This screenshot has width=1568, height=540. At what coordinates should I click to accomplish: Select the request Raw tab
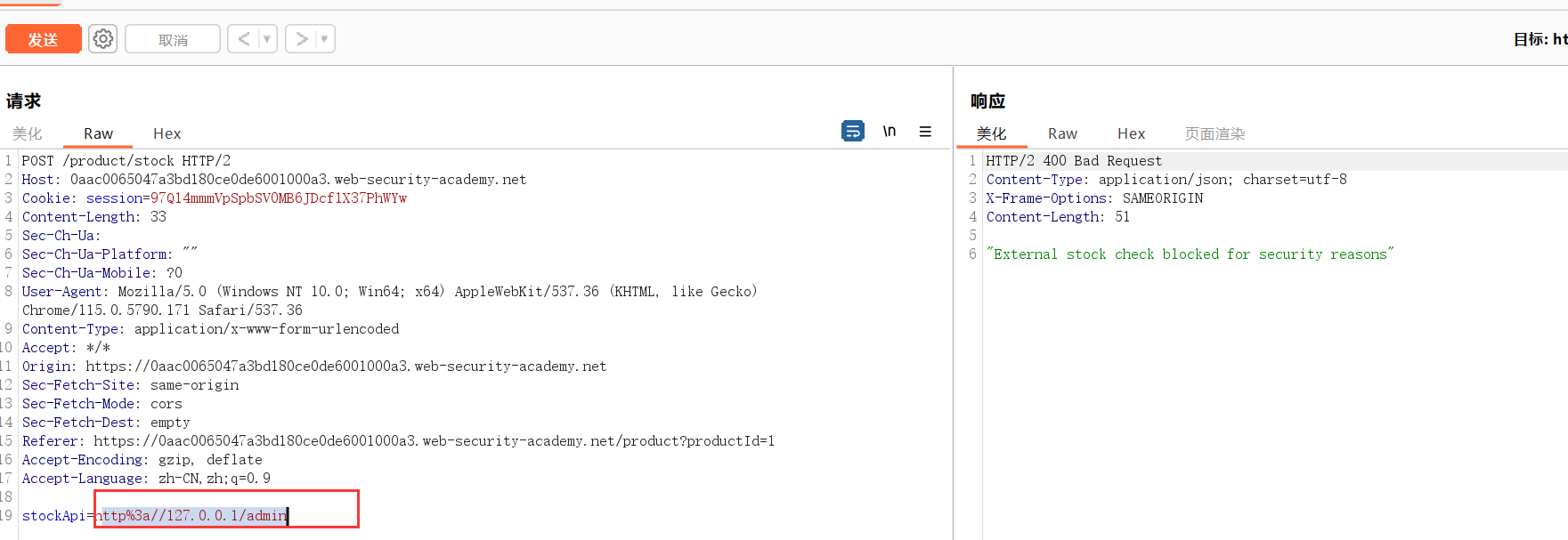(98, 133)
